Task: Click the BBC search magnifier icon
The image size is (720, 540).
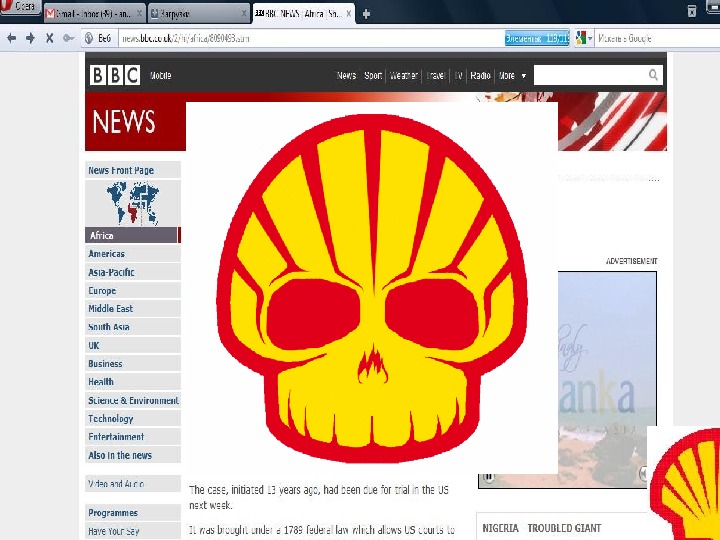Action: [x=653, y=75]
